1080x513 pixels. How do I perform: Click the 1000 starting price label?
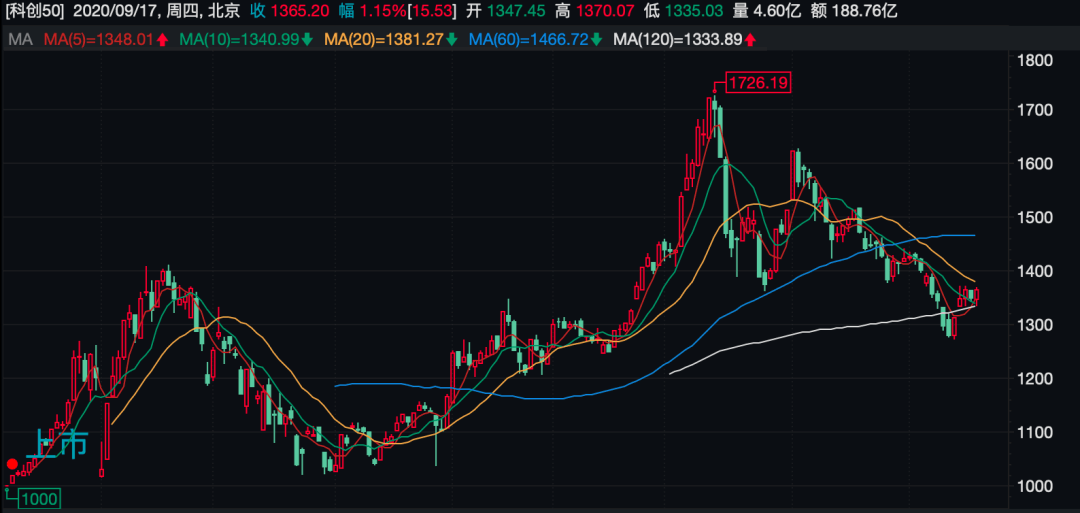point(39,499)
